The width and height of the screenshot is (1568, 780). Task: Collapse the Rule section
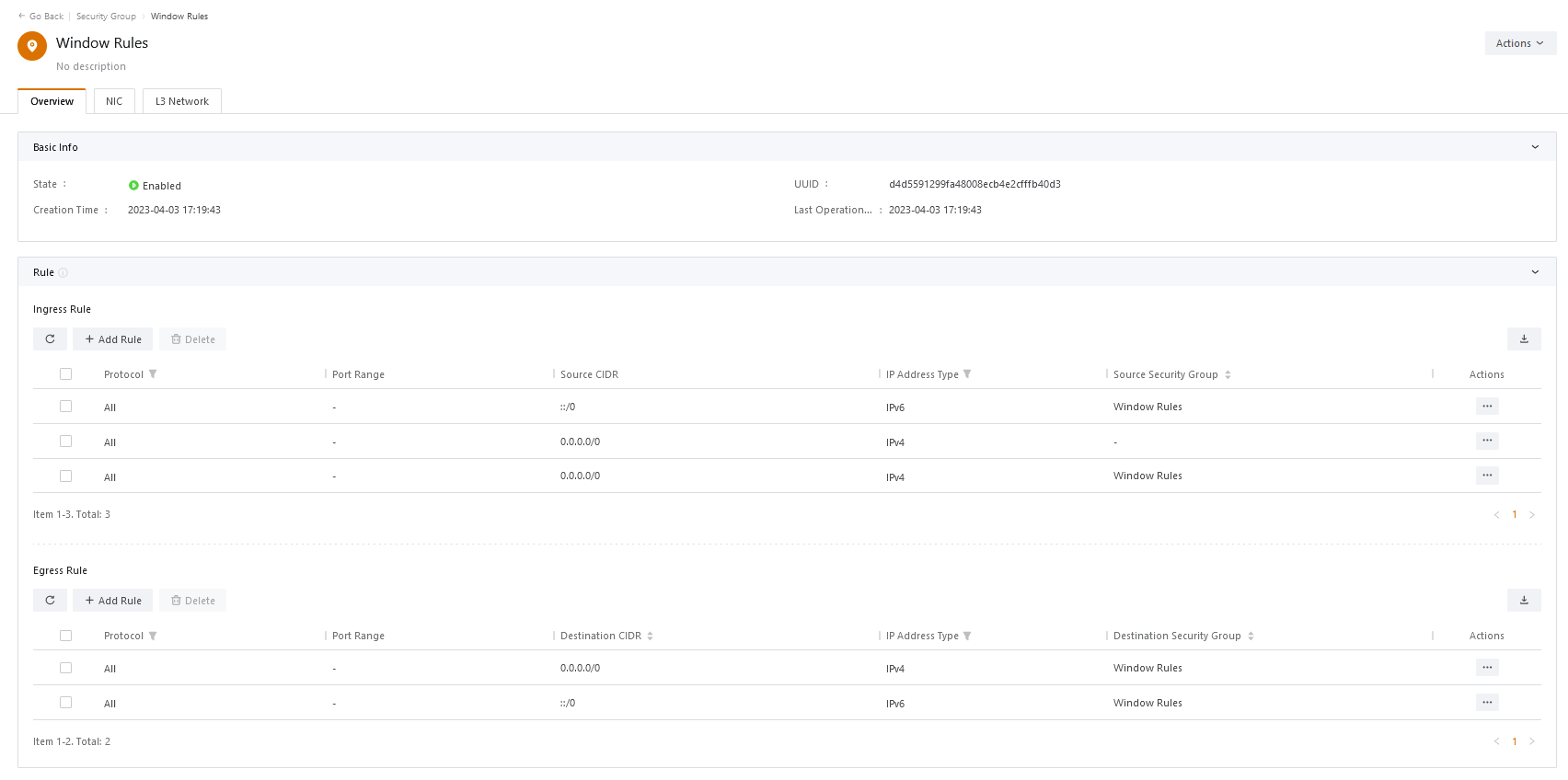(1535, 272)
